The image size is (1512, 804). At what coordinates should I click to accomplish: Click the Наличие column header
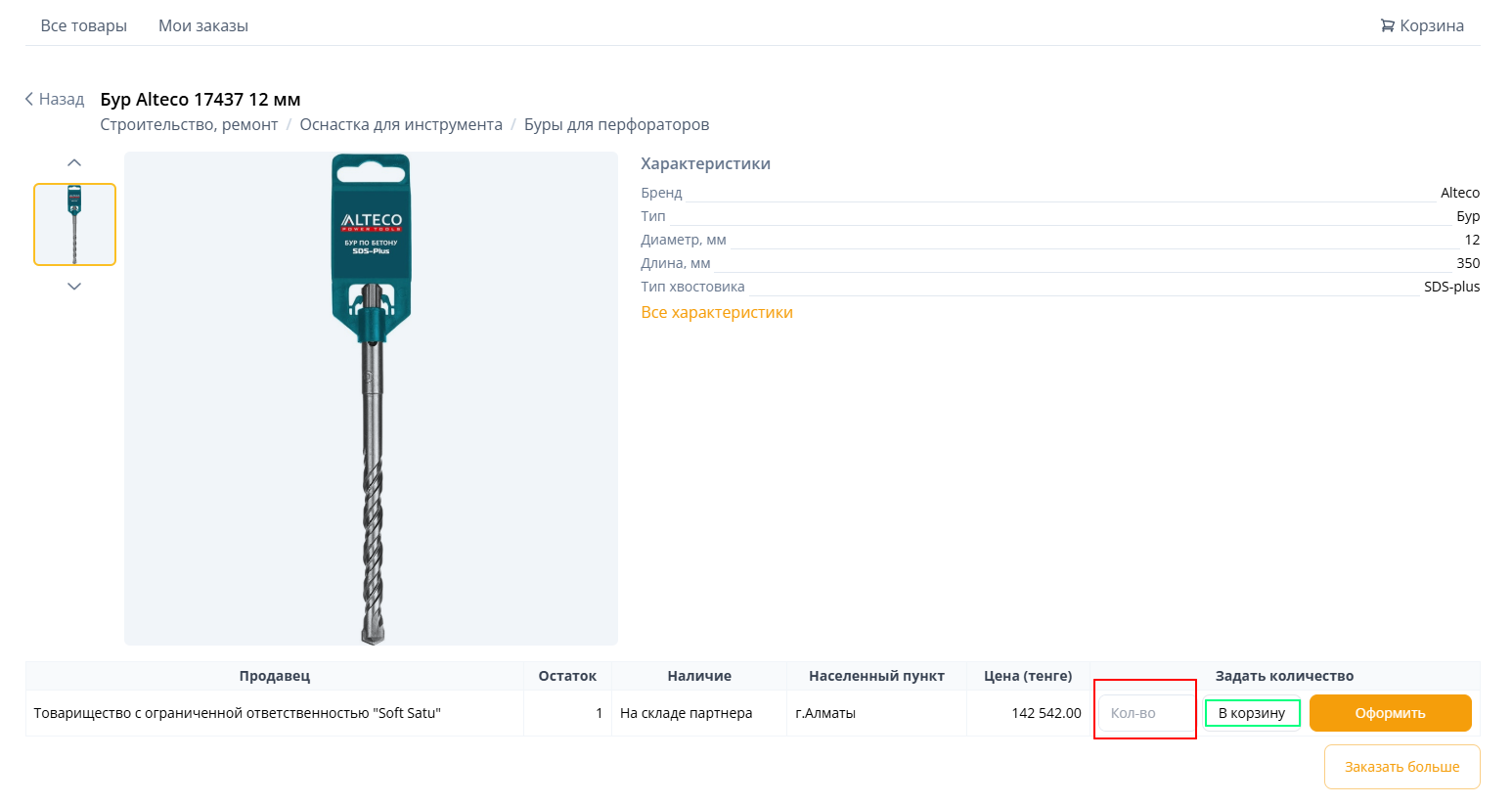[699, 676]
